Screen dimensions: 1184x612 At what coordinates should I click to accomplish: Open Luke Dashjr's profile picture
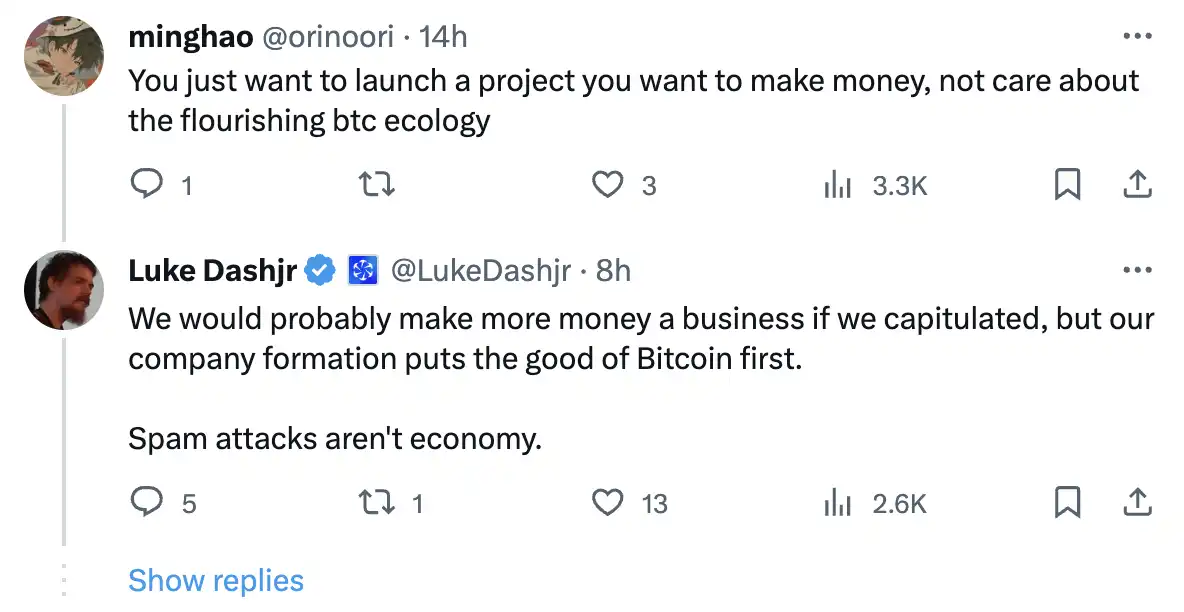tap(64, 290)
